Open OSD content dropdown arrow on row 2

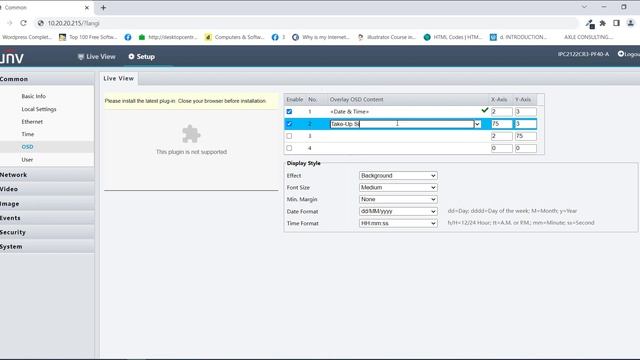coord(477,124)
